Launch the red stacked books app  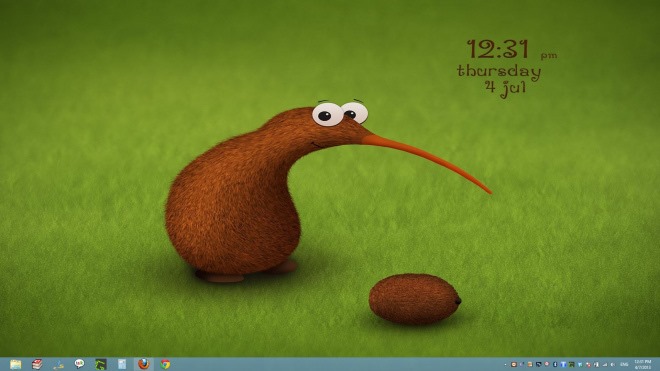pyautogui.click(x=37, y=364)
